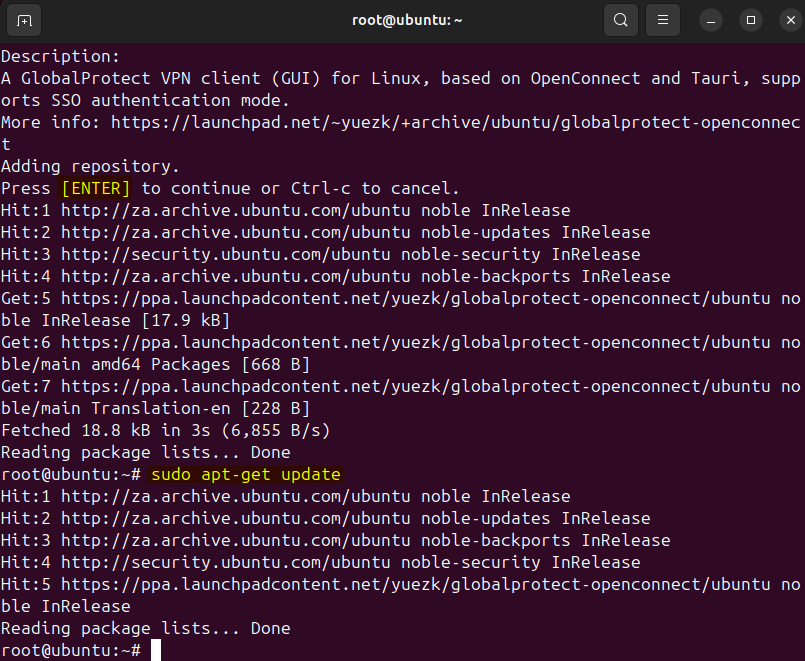The image size is (805, 661).
Task: Click the 'Description:' line at the top
Action: coord(60,56)
